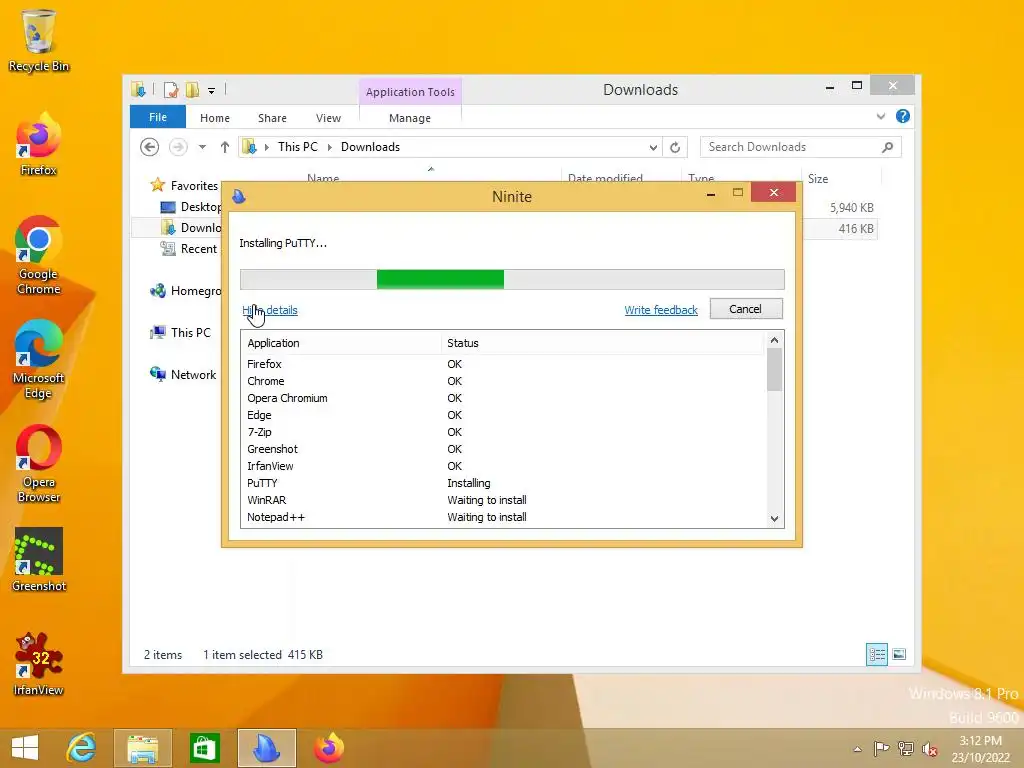The width and height of the screenshot is (1024, 768).
Task: Click the Ninite title bar app icon
Action: pyautogui.click(x=239, y=196)
